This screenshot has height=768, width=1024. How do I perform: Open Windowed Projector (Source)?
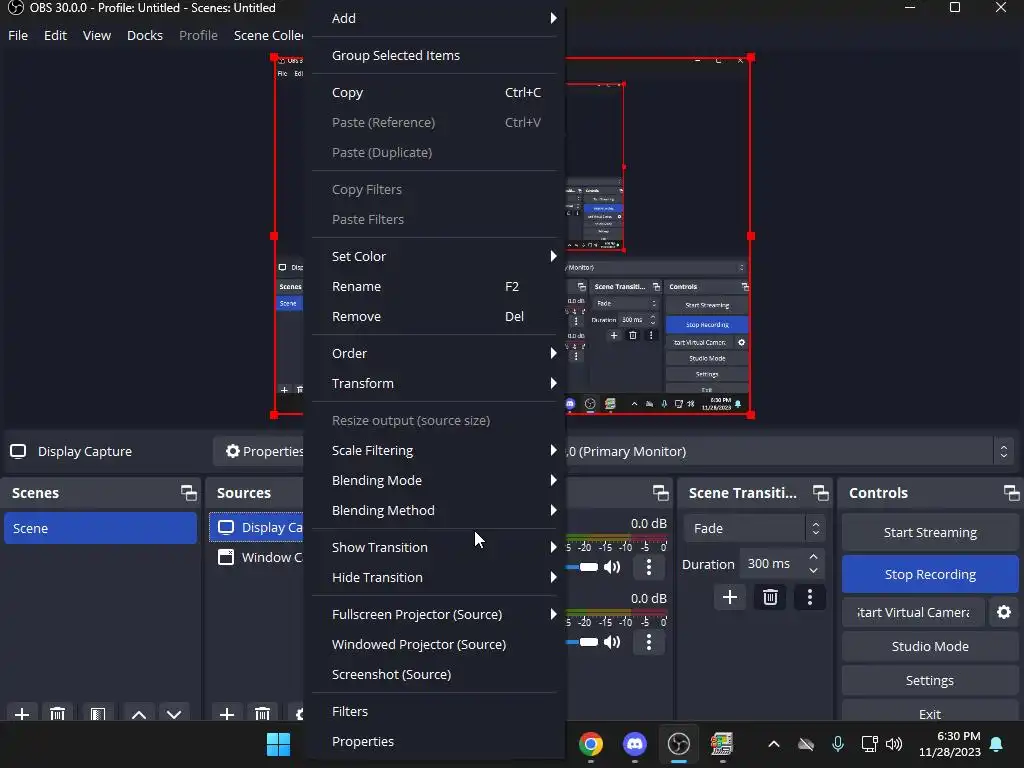point(435,645)
